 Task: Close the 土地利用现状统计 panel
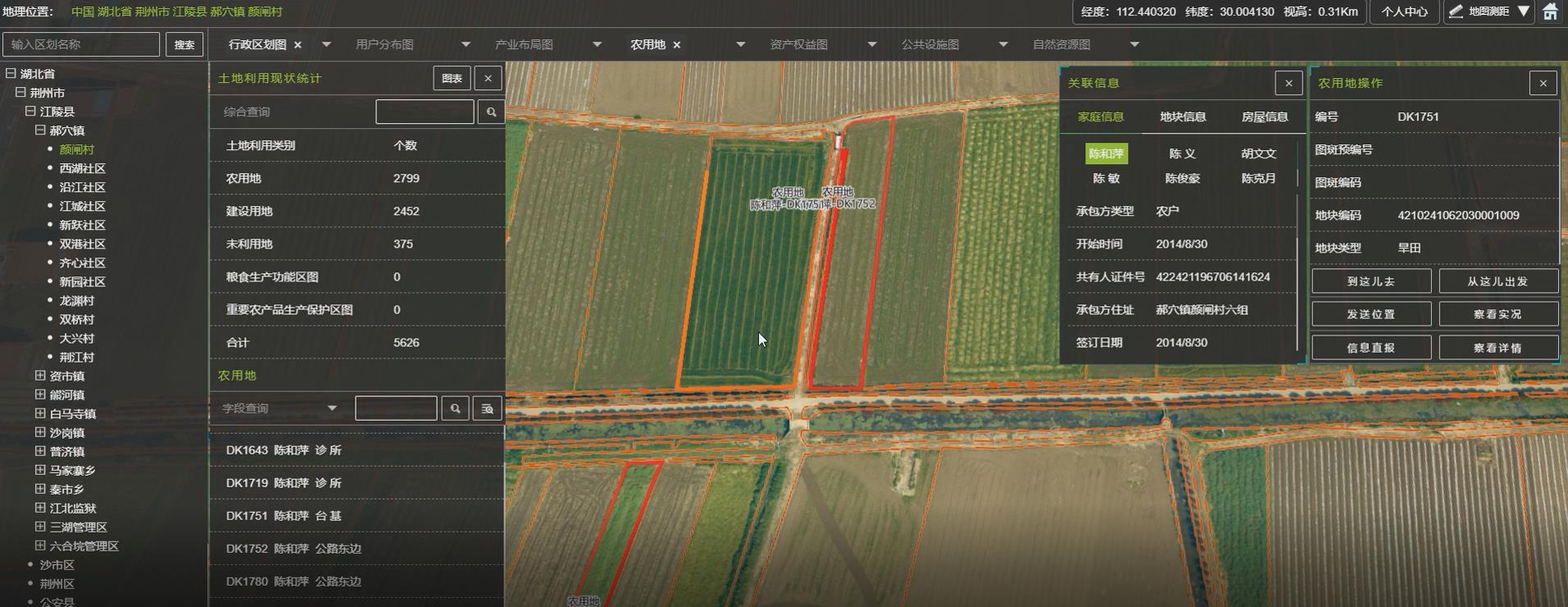coord(488,78)
